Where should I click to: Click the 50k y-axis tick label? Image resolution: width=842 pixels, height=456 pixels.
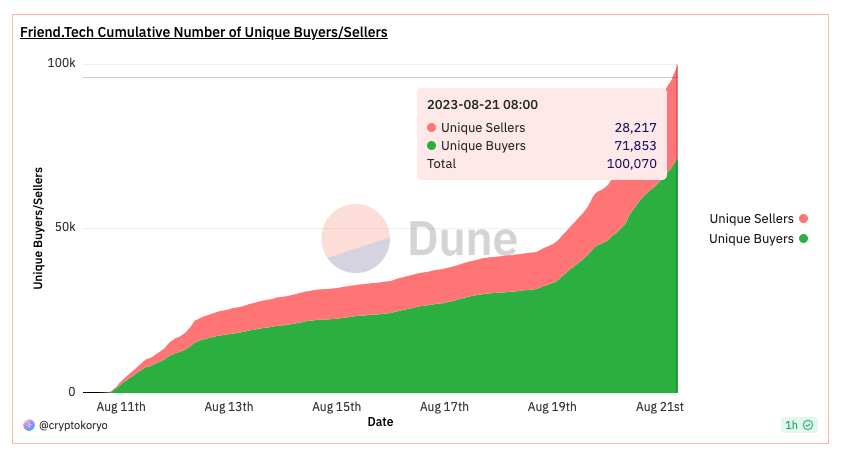click(x=65, y=227)
